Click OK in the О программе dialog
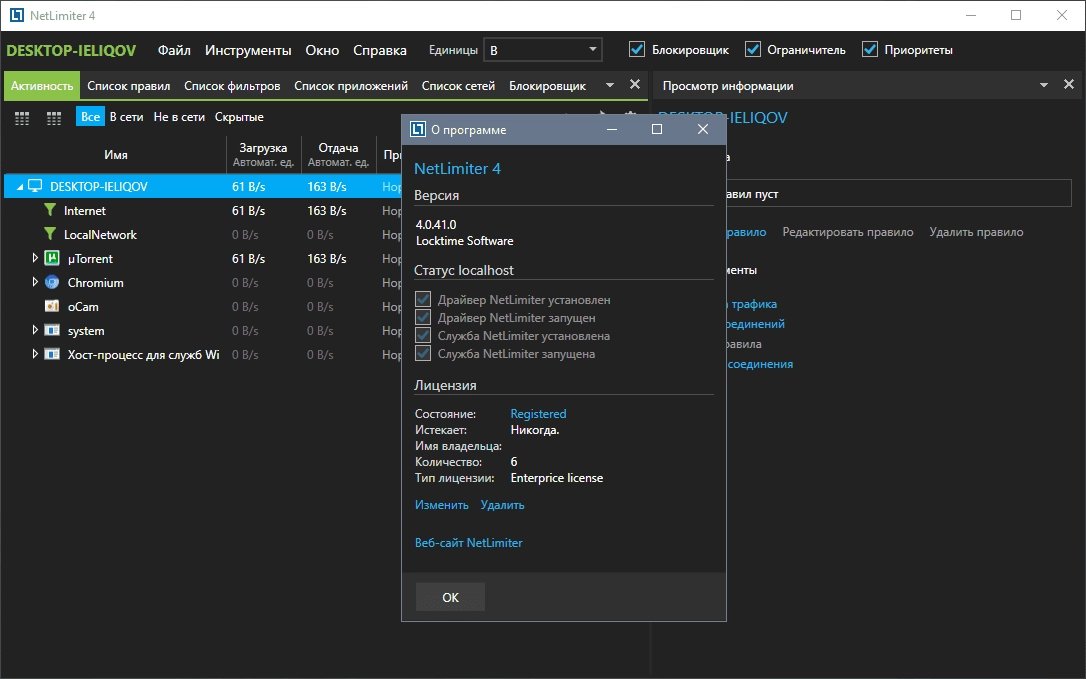The width and height of the screenshot is (1086, 679). coord(450,597)
